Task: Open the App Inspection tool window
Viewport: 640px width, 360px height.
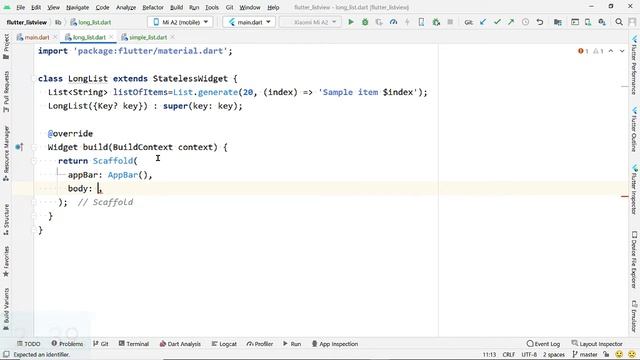Action: click(335, 344)
